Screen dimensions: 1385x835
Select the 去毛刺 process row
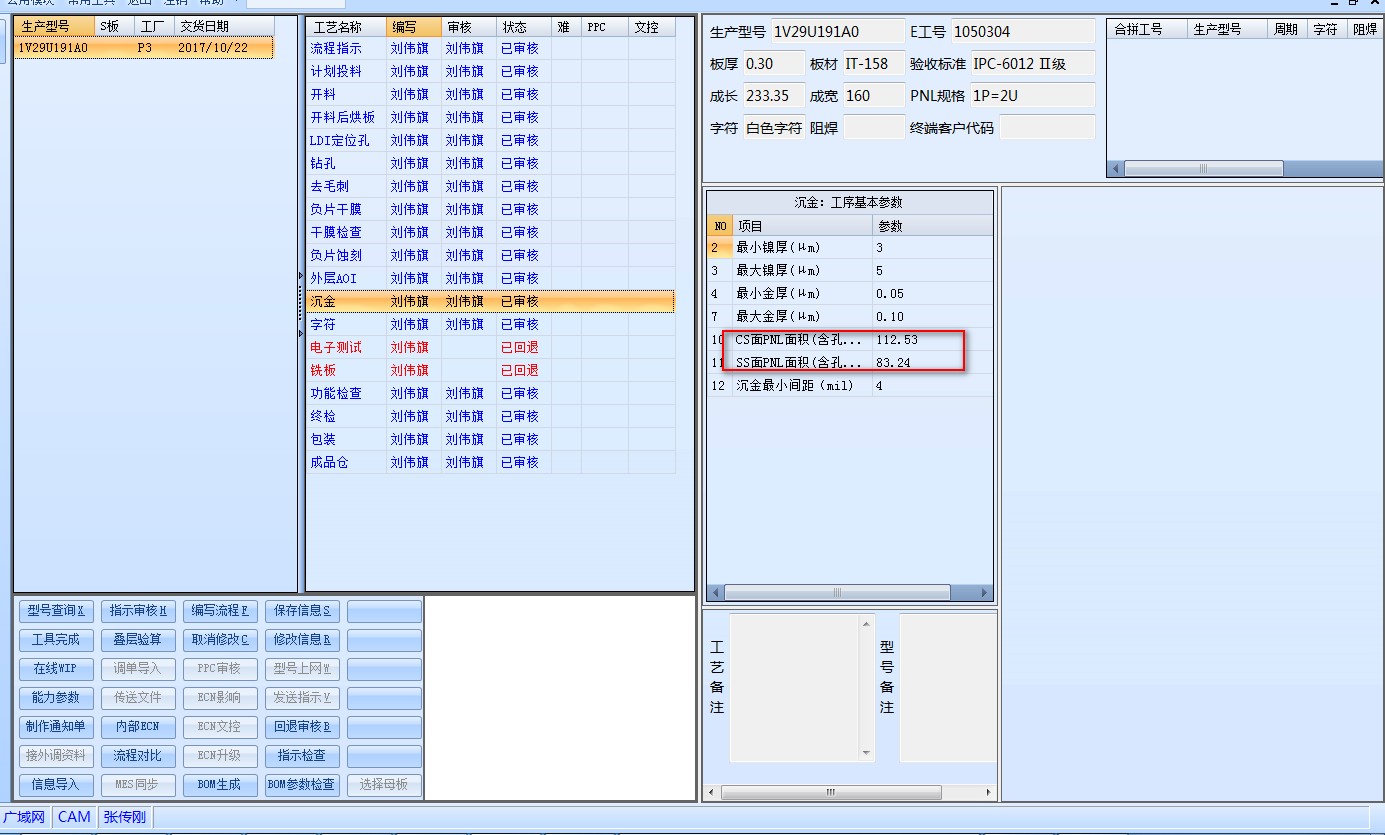point(490,187)
